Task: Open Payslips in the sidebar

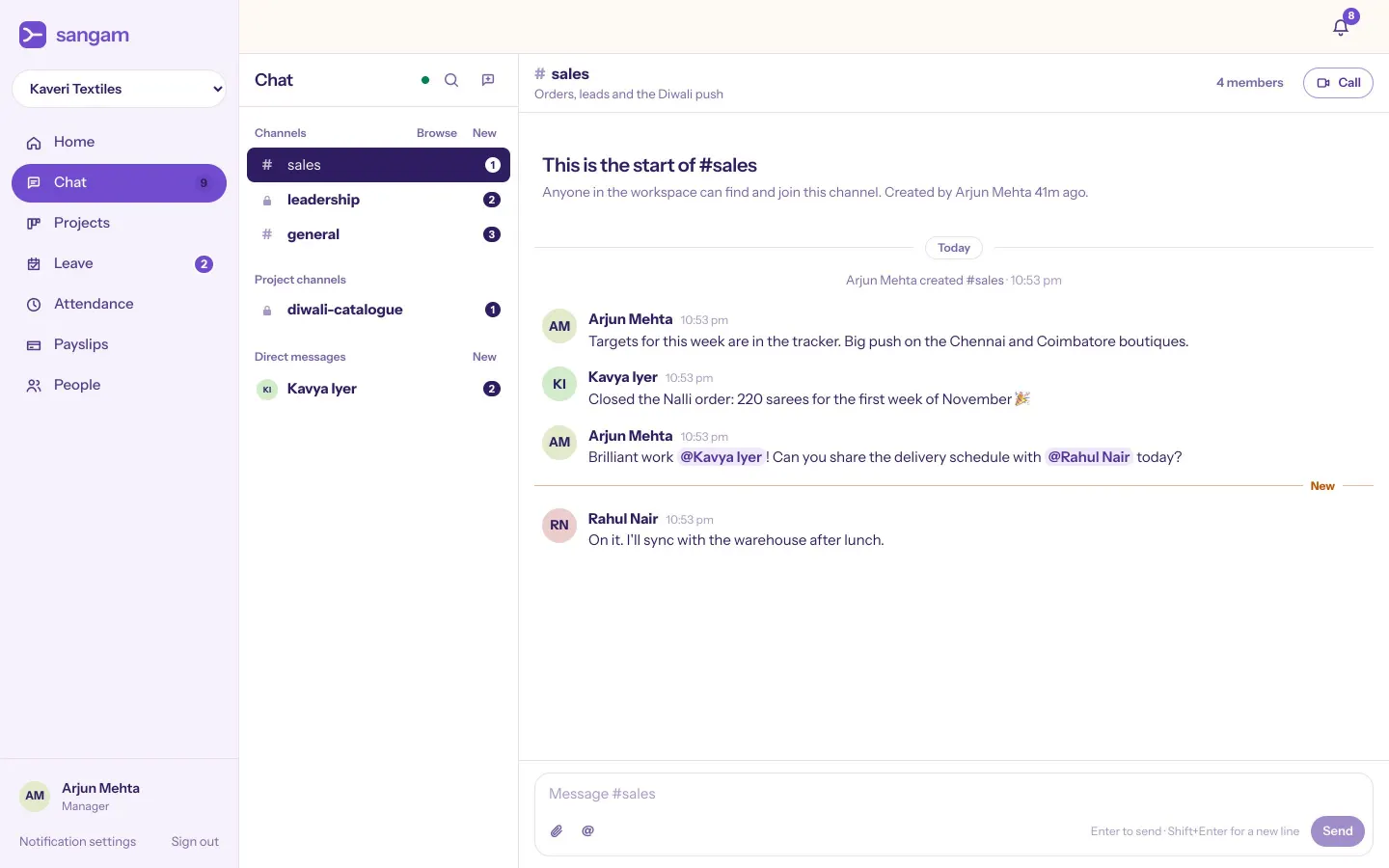Action: point(120,345)
